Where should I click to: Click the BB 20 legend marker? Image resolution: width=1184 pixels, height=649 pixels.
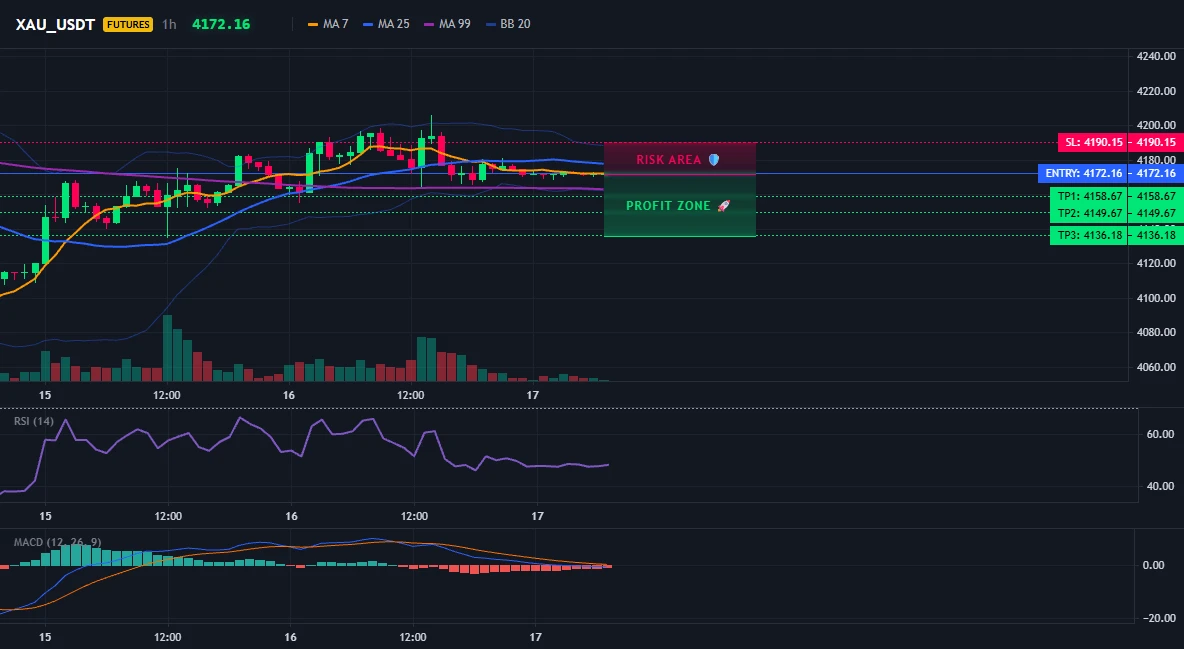[x=491, y=24]
